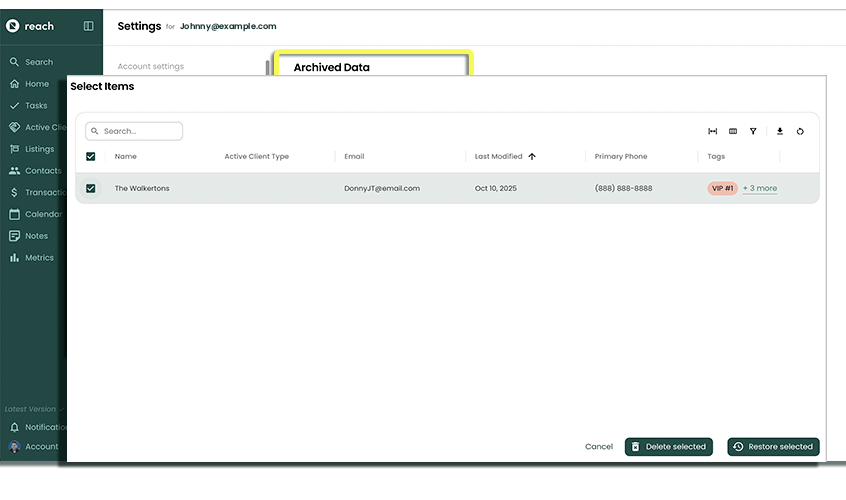The height and width of the screenshot is (500, 846).
Task: Click the VIP #1 tag badge
Action: tap(722, 188)
